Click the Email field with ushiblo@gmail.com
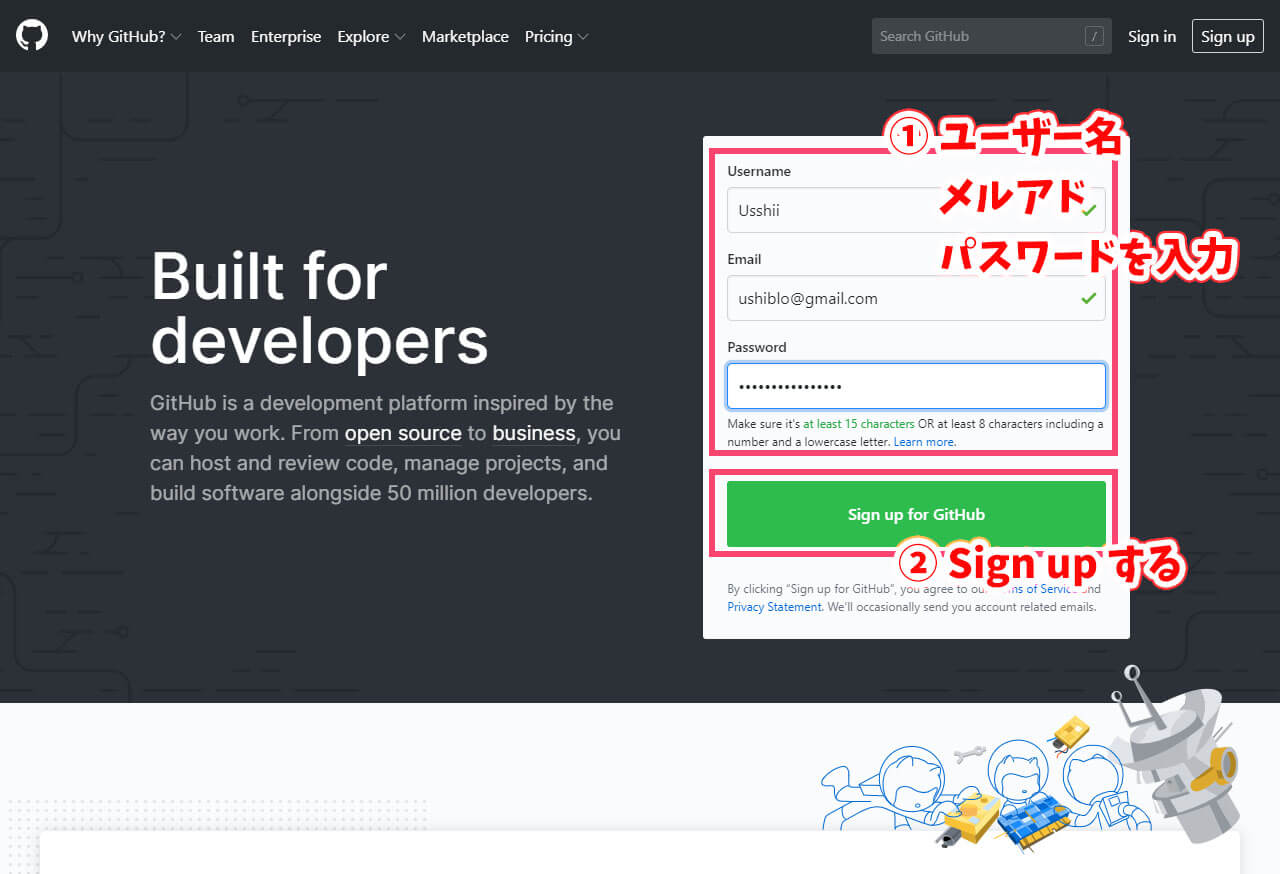The image size is (1280, 874). pyautogui.click(x=916, y=298)
